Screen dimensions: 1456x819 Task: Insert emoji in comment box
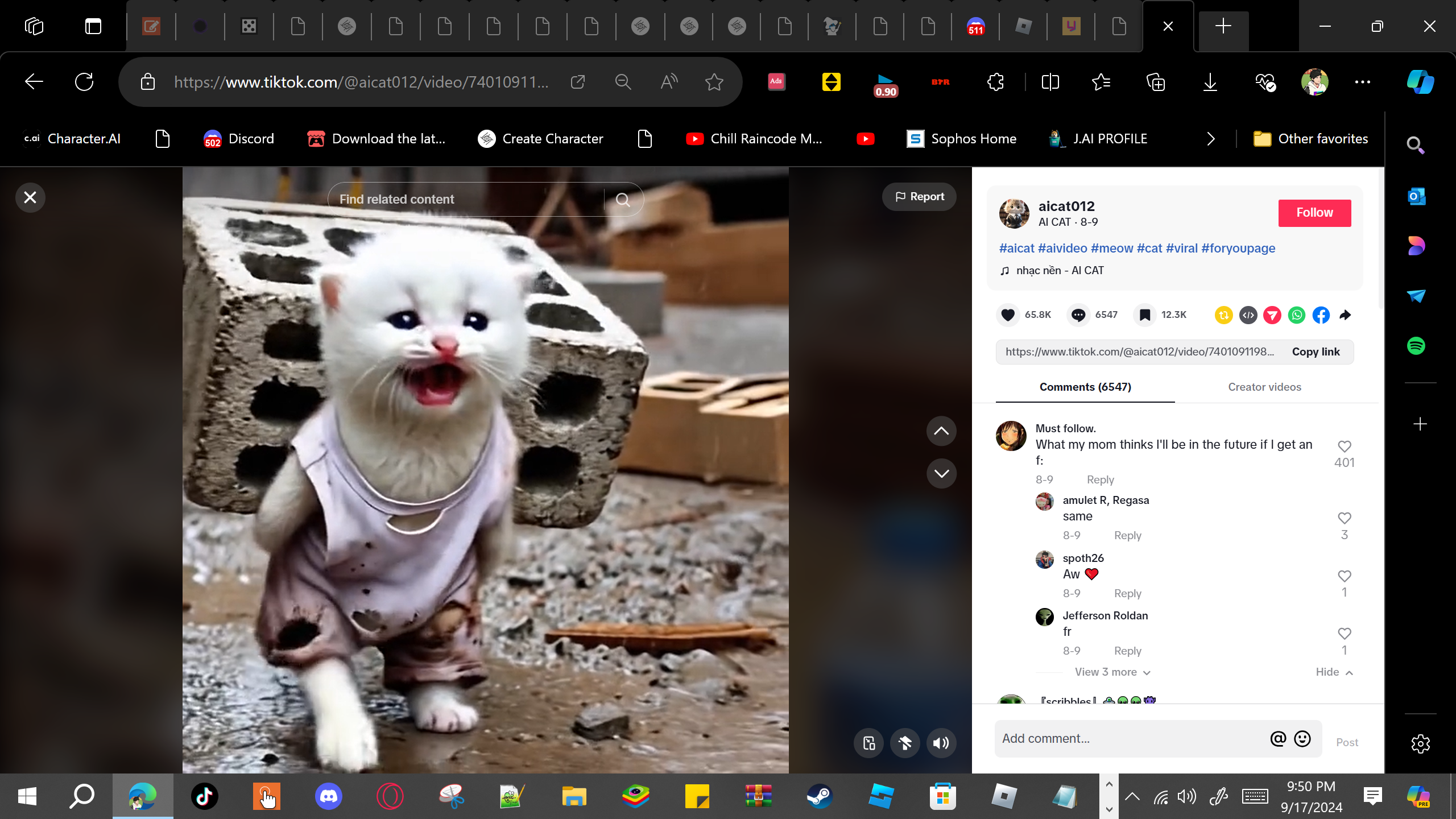pyautogui.click(x=1302, y=738)
